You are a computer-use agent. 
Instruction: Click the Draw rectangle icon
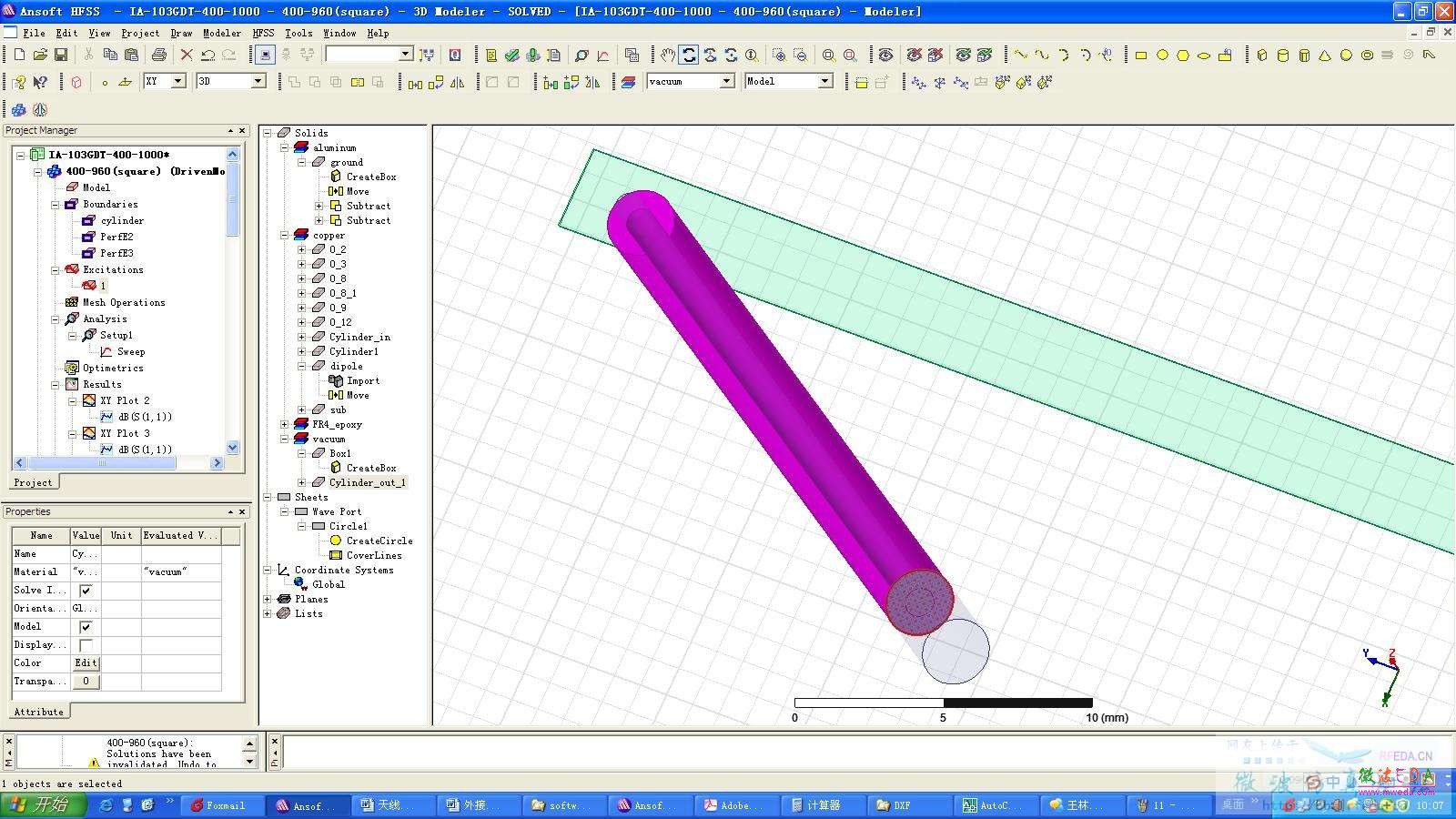(x=1141, y=55)
